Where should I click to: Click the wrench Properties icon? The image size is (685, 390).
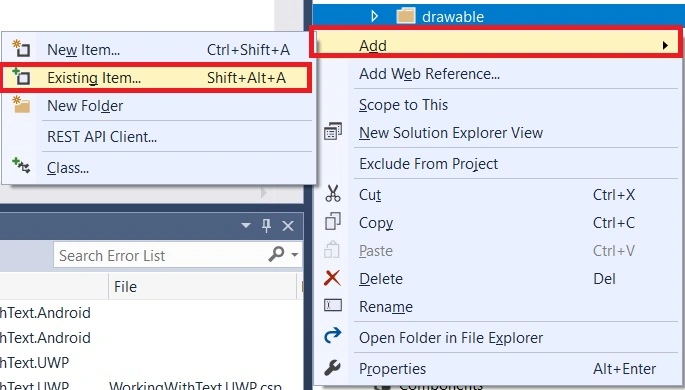click(332, 368)
